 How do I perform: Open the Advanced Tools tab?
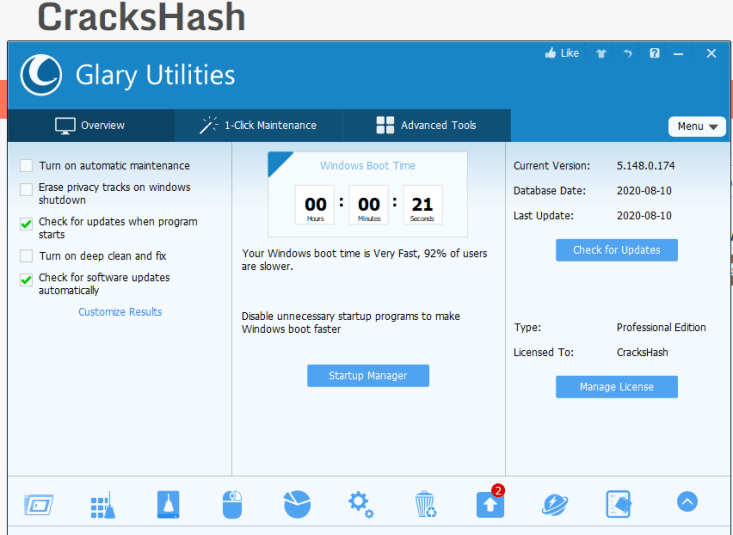(426, 125)
